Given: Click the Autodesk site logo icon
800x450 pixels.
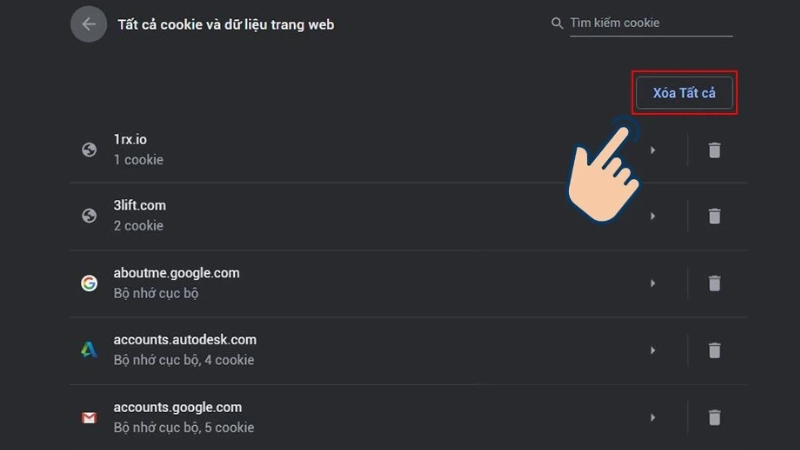Looking at the screenshot, I should click(89, 350).
